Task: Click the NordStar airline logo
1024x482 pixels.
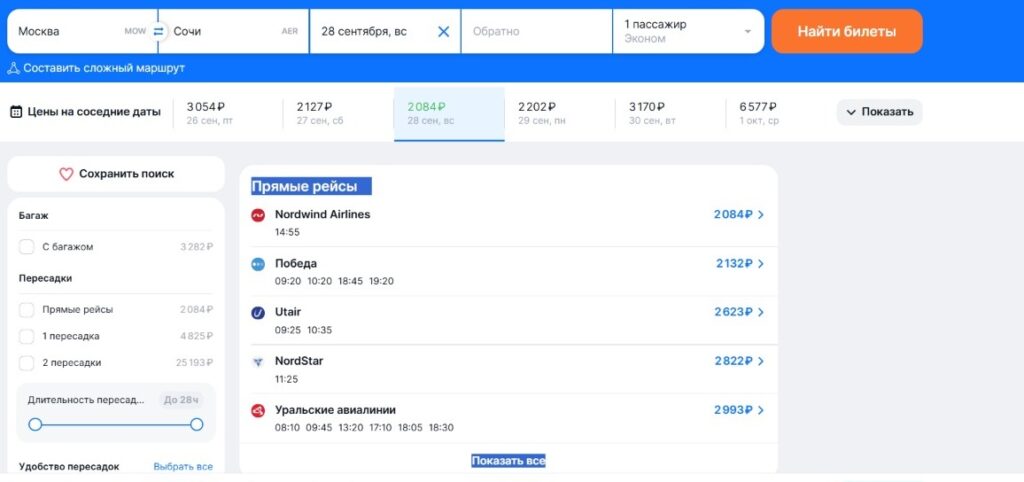Action: coord(258,362)
